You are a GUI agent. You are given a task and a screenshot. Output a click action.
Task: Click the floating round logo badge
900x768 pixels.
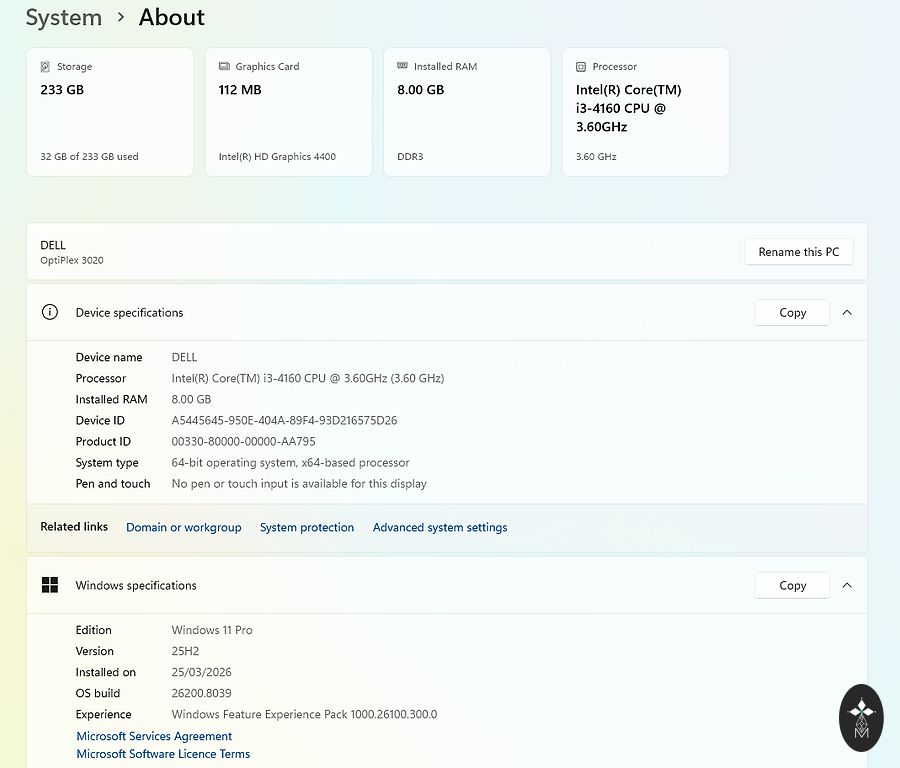(x=861, y=717)
